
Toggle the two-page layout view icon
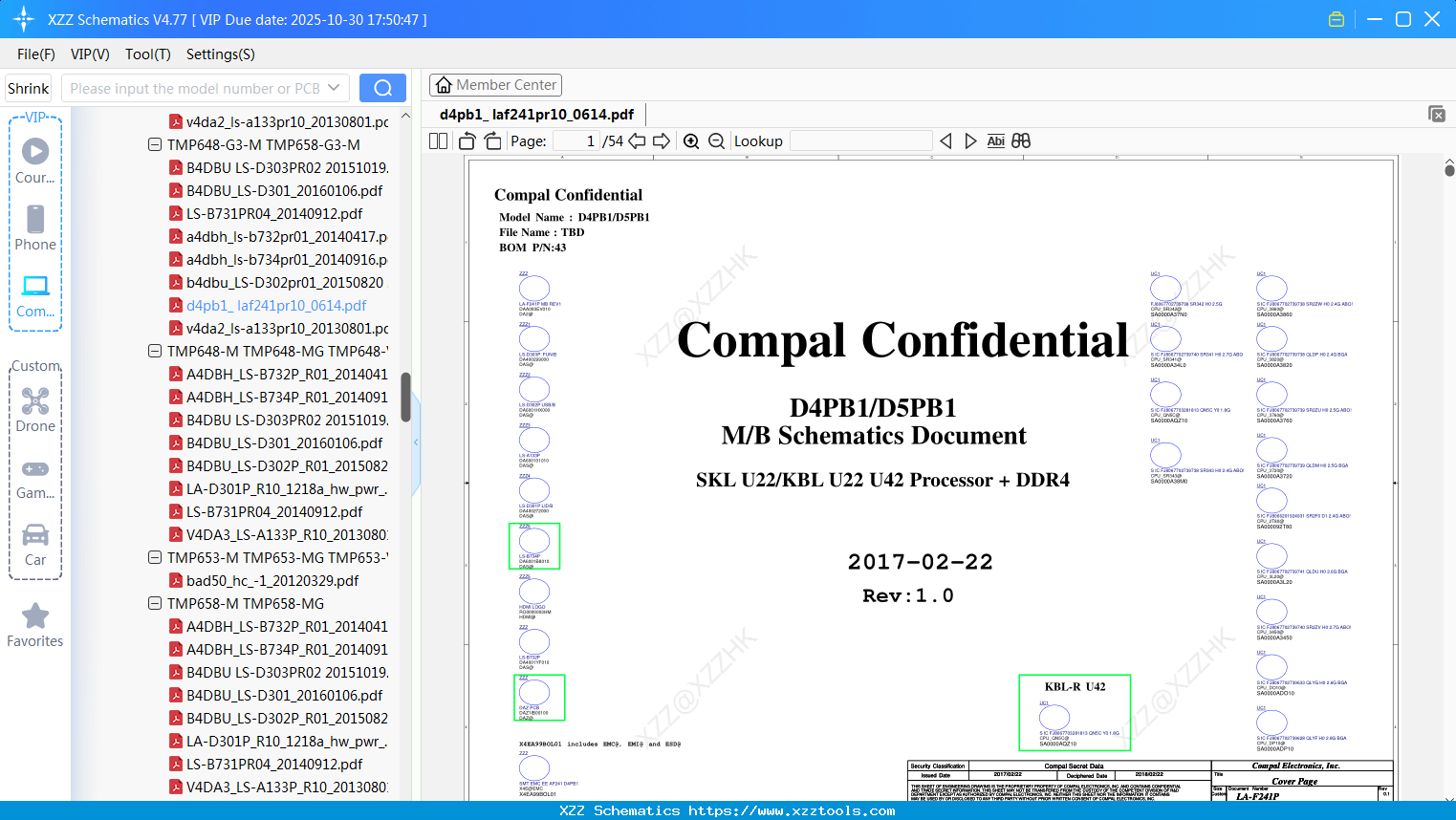point(438,140)
